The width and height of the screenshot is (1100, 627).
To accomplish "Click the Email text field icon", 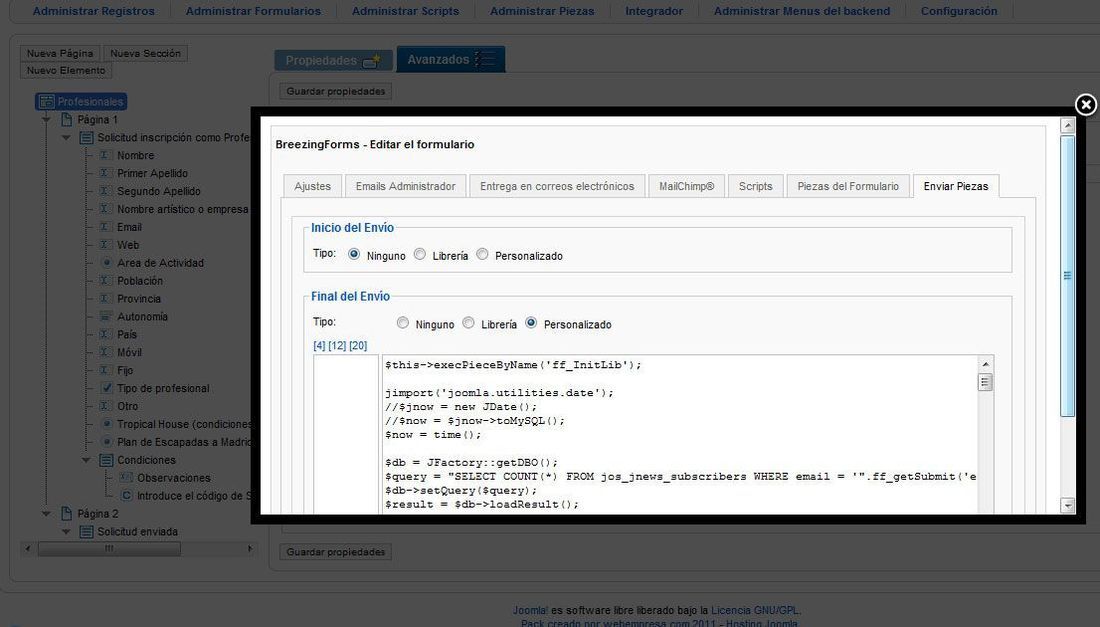I will point(105,227).
